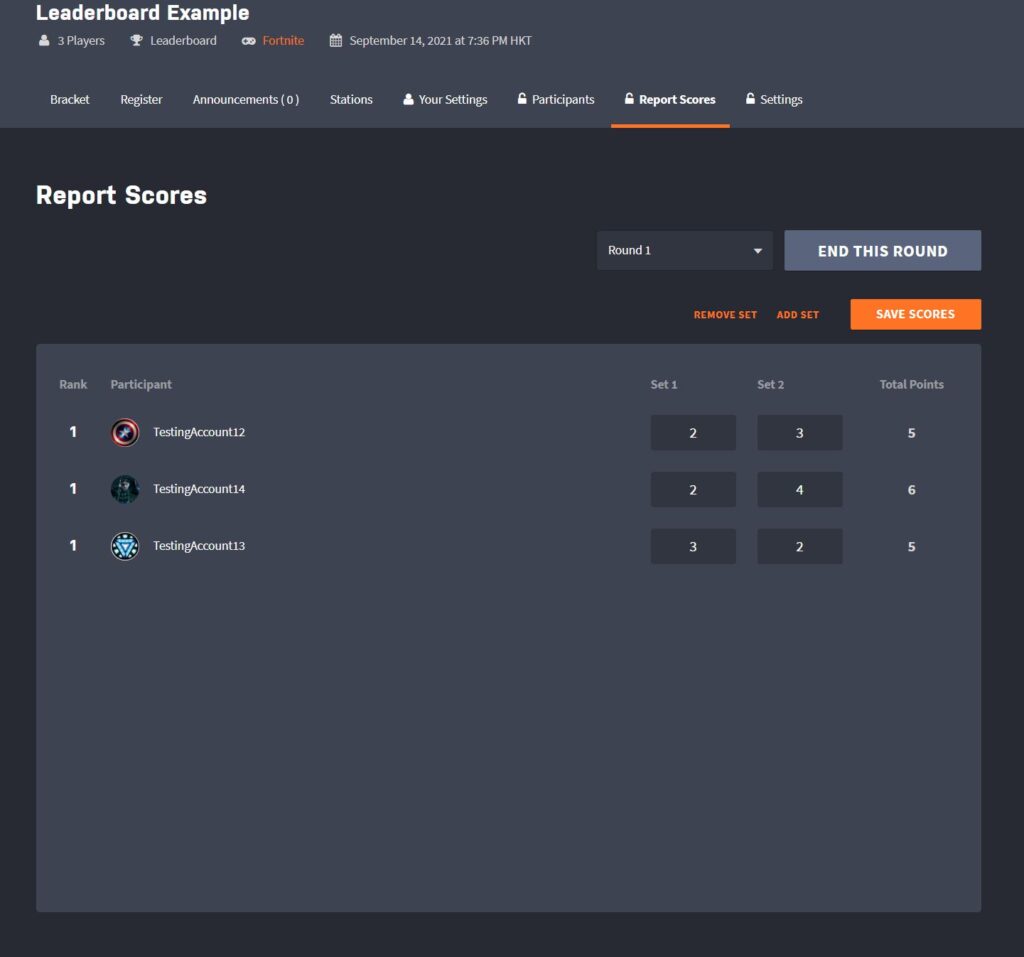Select the Report Scores tab

[670, 99]
